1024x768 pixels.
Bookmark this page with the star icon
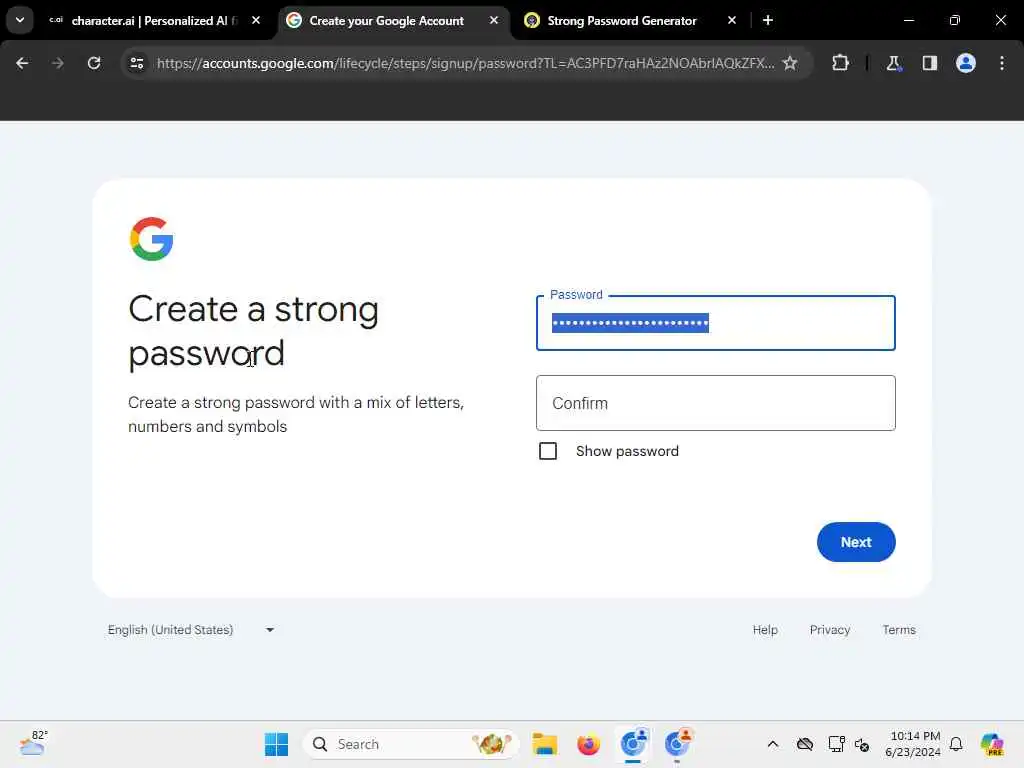pyautogui.click(x=790, y=63)
